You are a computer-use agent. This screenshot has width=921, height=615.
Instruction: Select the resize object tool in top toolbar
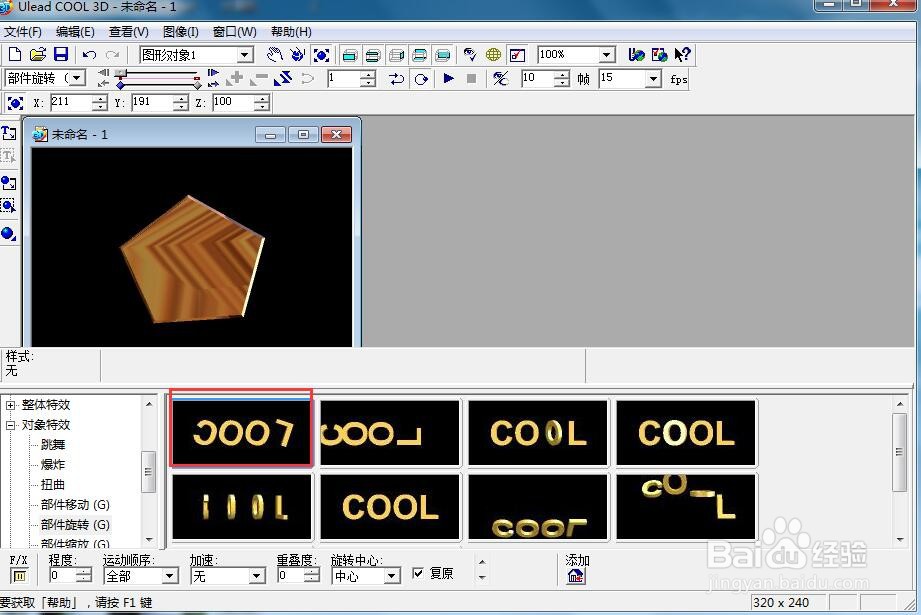pos(321,55)
